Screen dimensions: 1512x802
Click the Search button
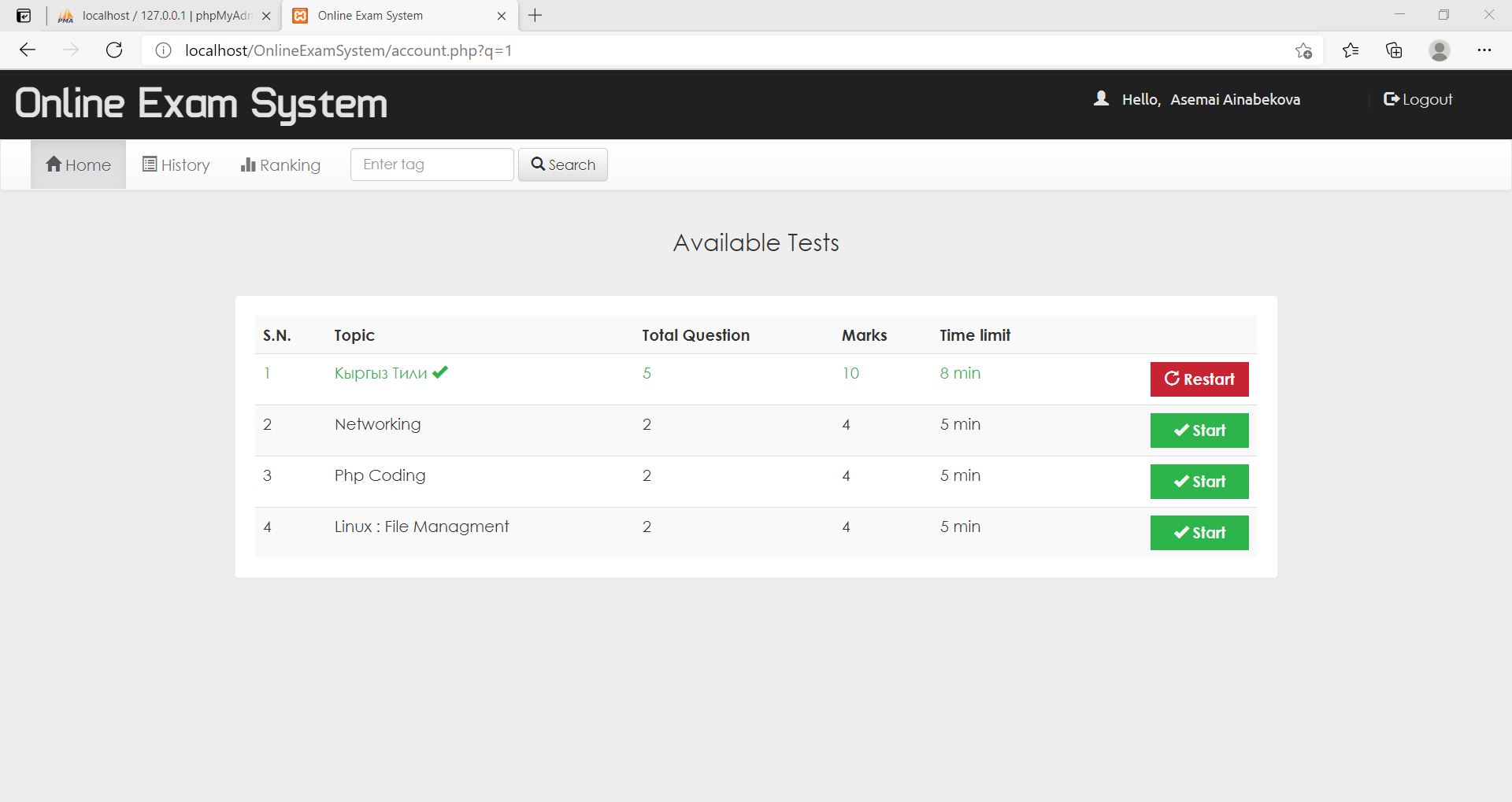(563, 164)
